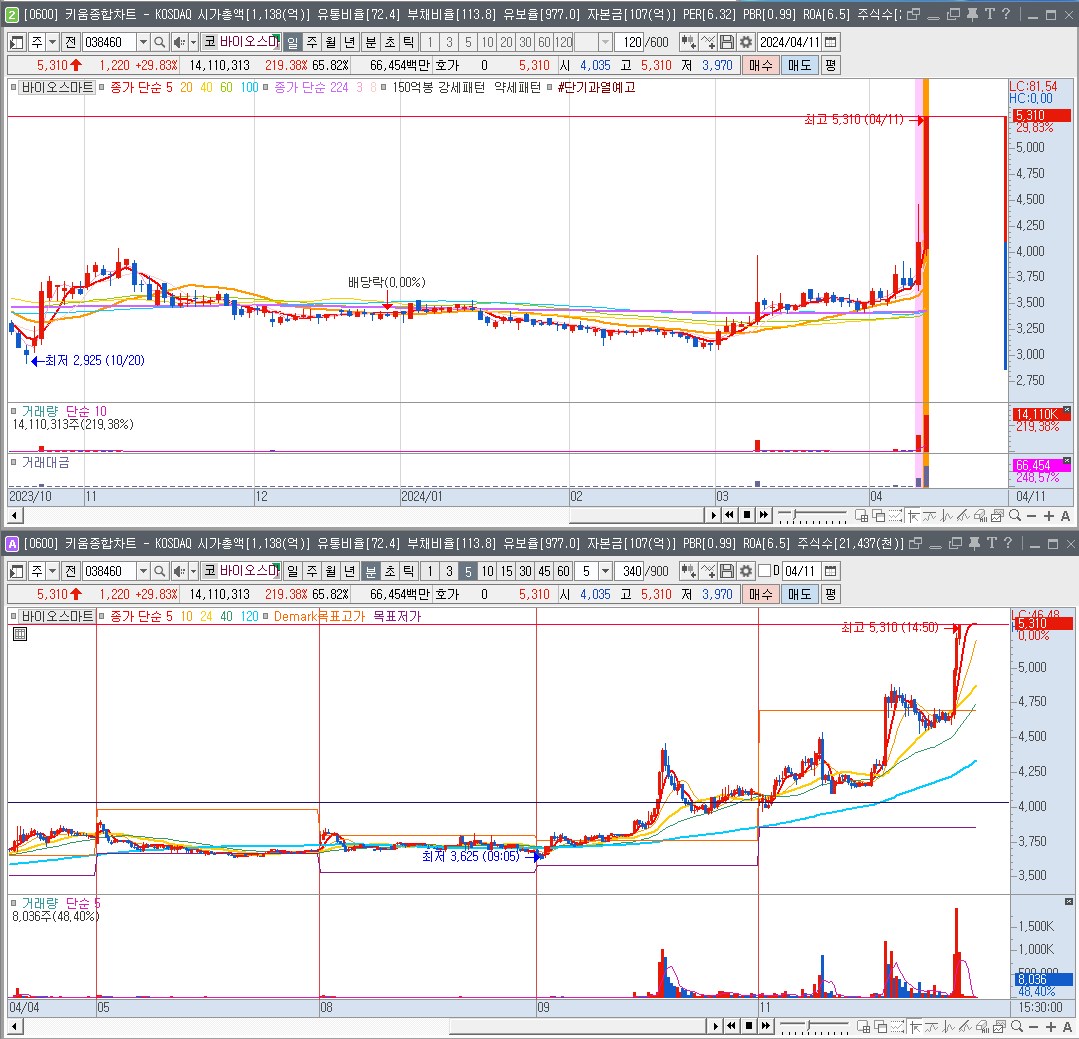The height and width of the screenshot is (1039, 1079).
Task: Toggle the 바이오스마트 series marker in top chart
Action: [13, 87]
